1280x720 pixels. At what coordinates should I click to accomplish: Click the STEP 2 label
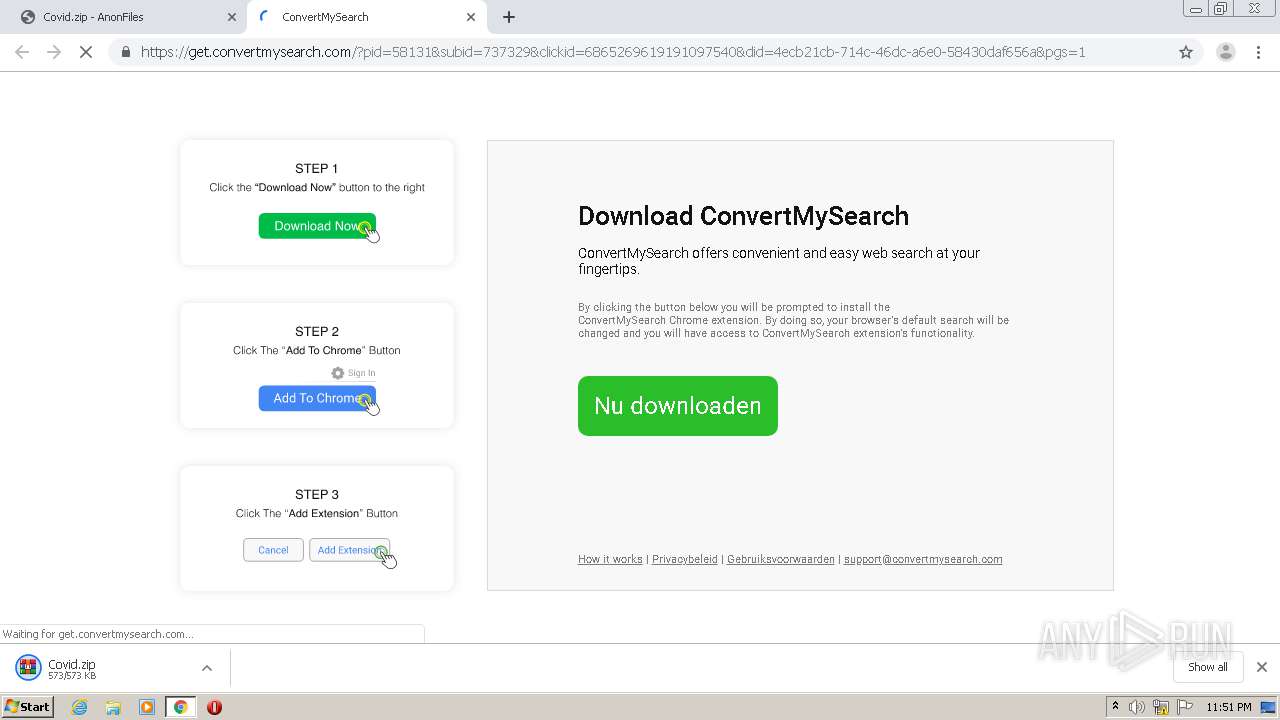(317, 331)
